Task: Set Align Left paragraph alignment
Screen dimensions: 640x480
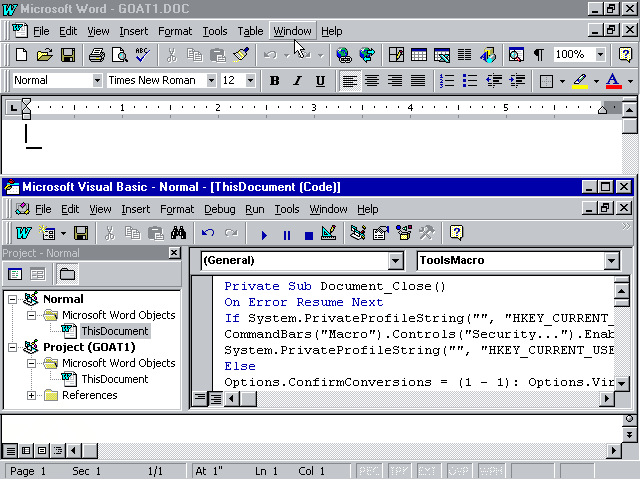Action: pyautogui.click(x=350, y=81)
